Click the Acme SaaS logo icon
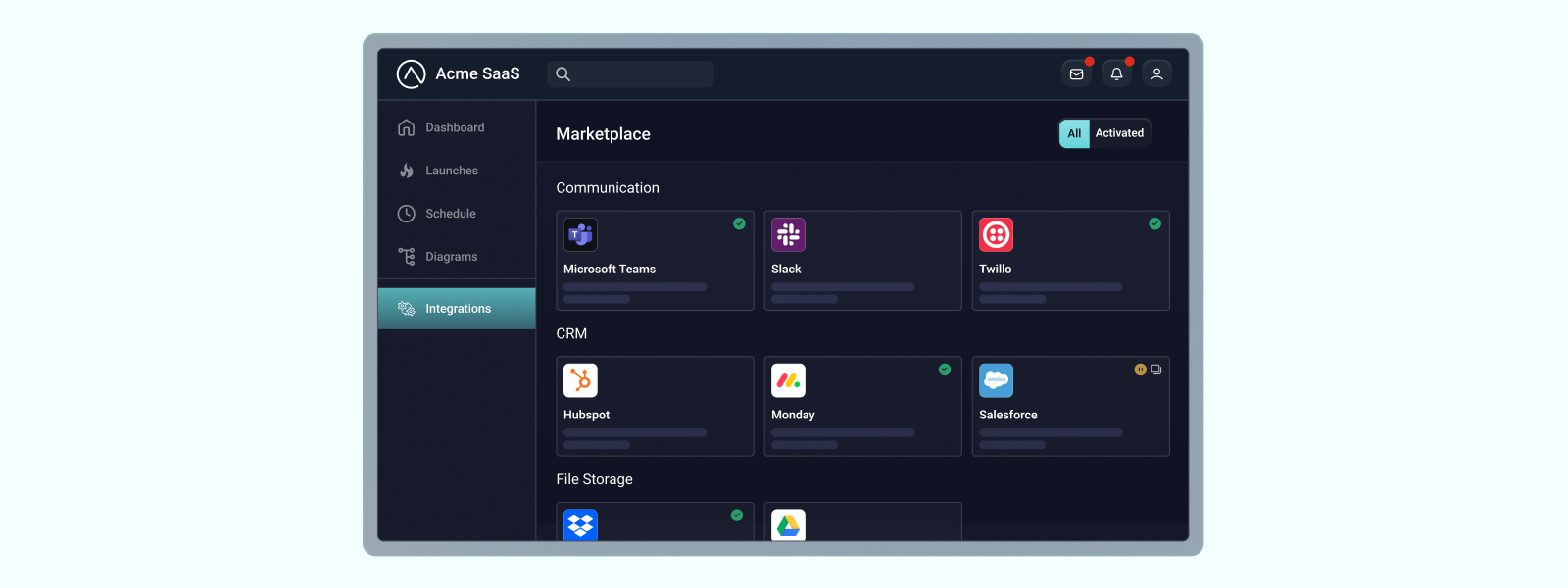1568x588 pixels. point(411,74)
